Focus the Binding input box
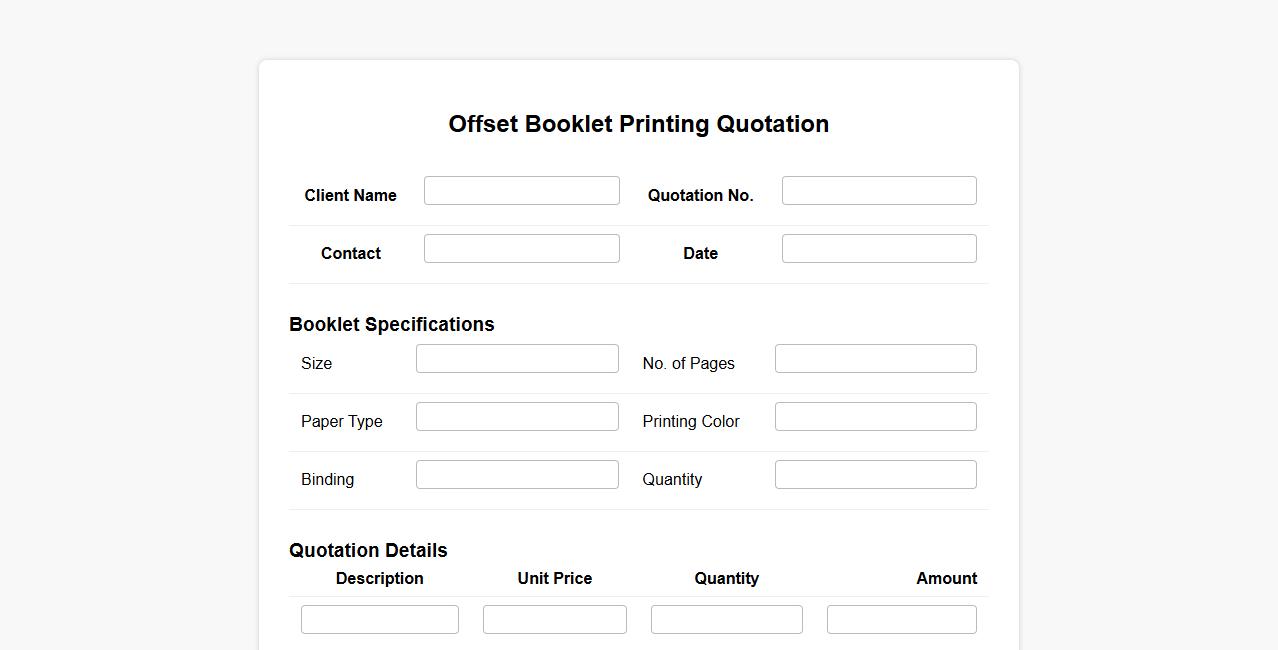 click(517, 475)
